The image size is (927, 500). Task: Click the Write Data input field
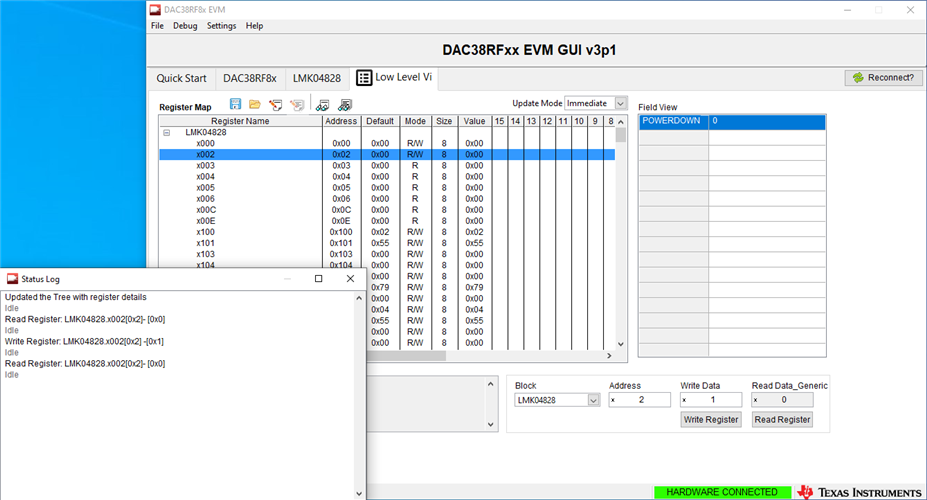pos(711,400)
